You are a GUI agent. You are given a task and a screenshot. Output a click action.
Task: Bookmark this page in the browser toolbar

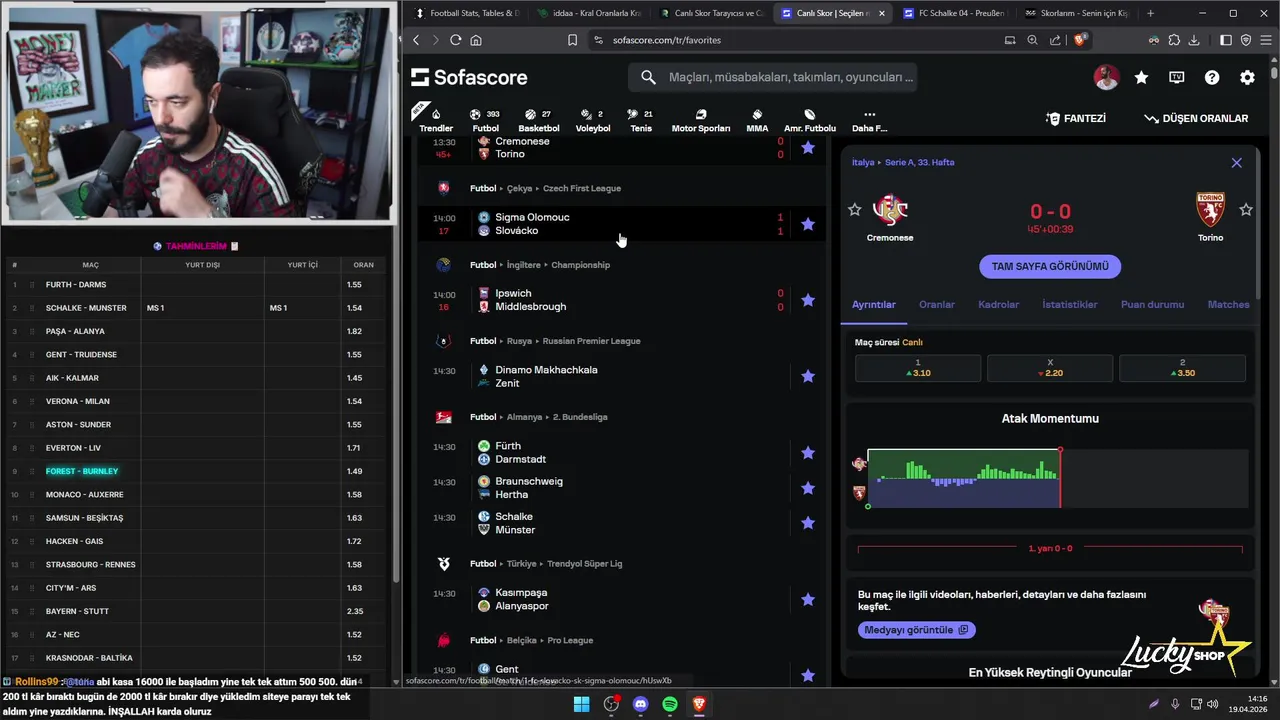click(x=572, y=40)
